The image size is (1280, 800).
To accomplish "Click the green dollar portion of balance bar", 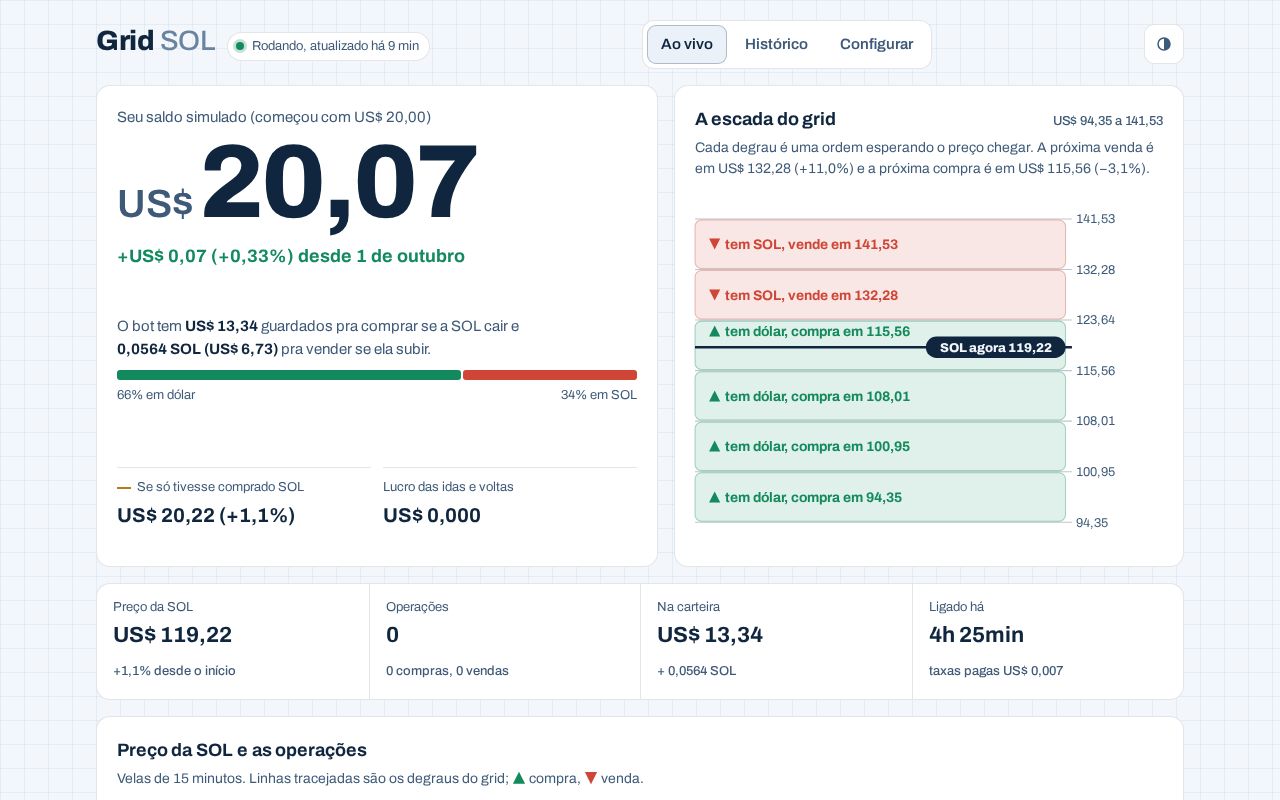I will [289, 375].
